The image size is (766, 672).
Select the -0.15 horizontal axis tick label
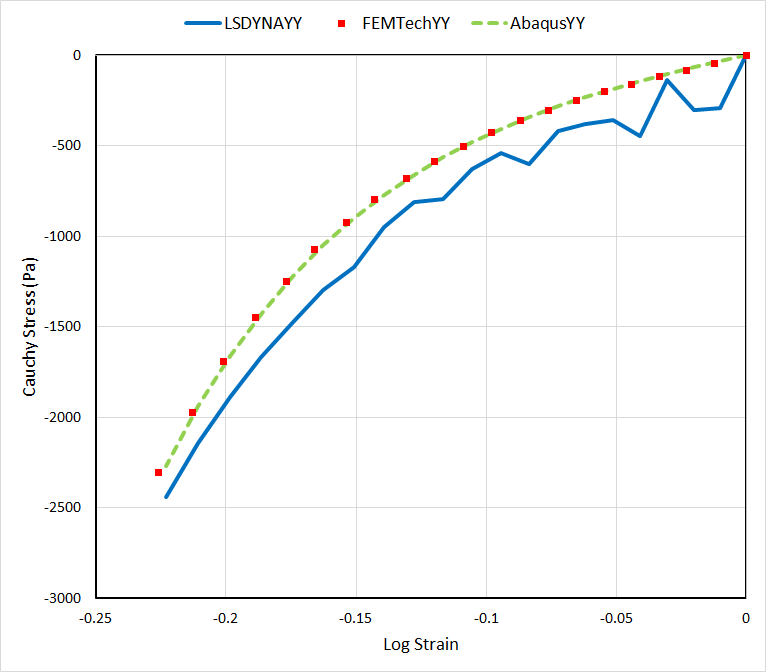355,617
